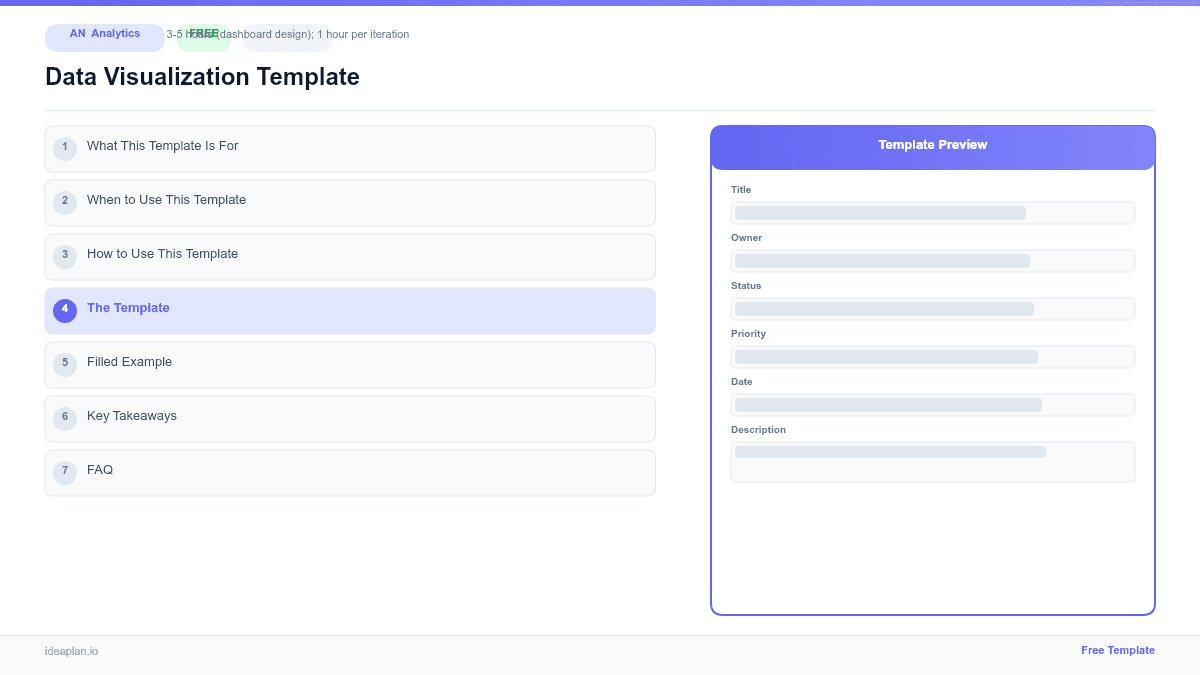
Task: Click the step 3 circle indicator
Action: (65, 256)
